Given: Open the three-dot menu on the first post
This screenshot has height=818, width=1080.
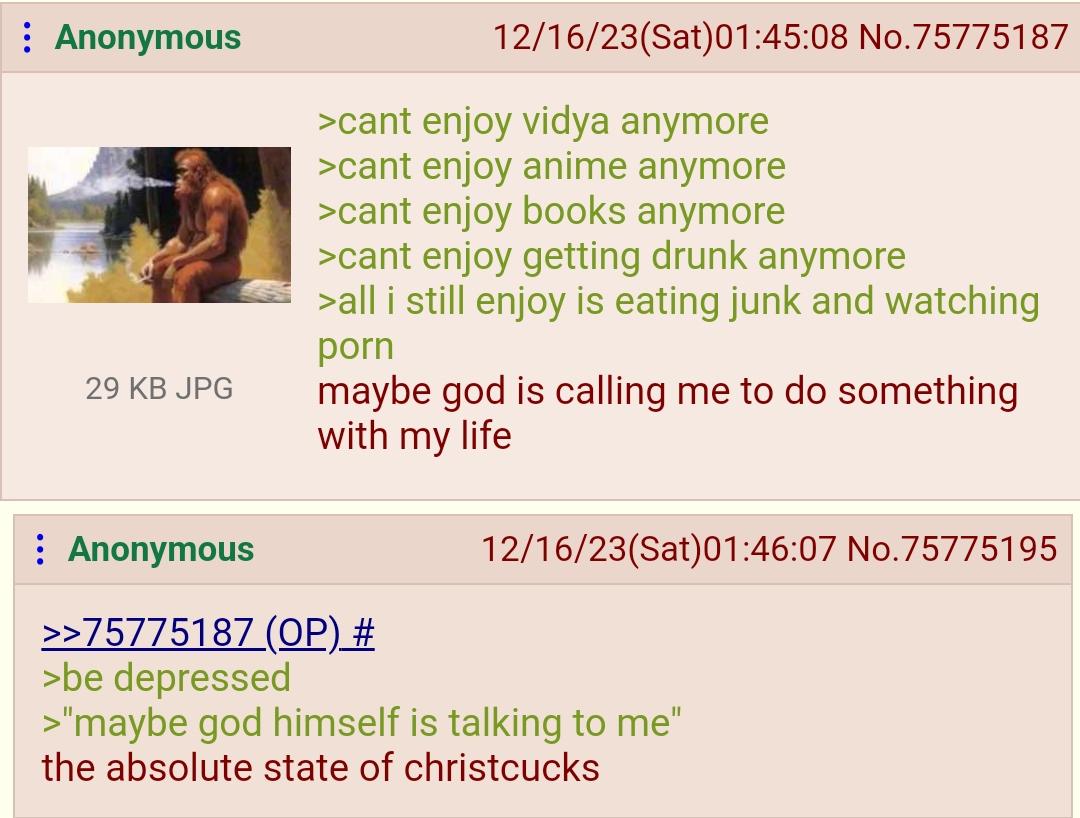Looking at the screenshot, I should pos(27,37).
